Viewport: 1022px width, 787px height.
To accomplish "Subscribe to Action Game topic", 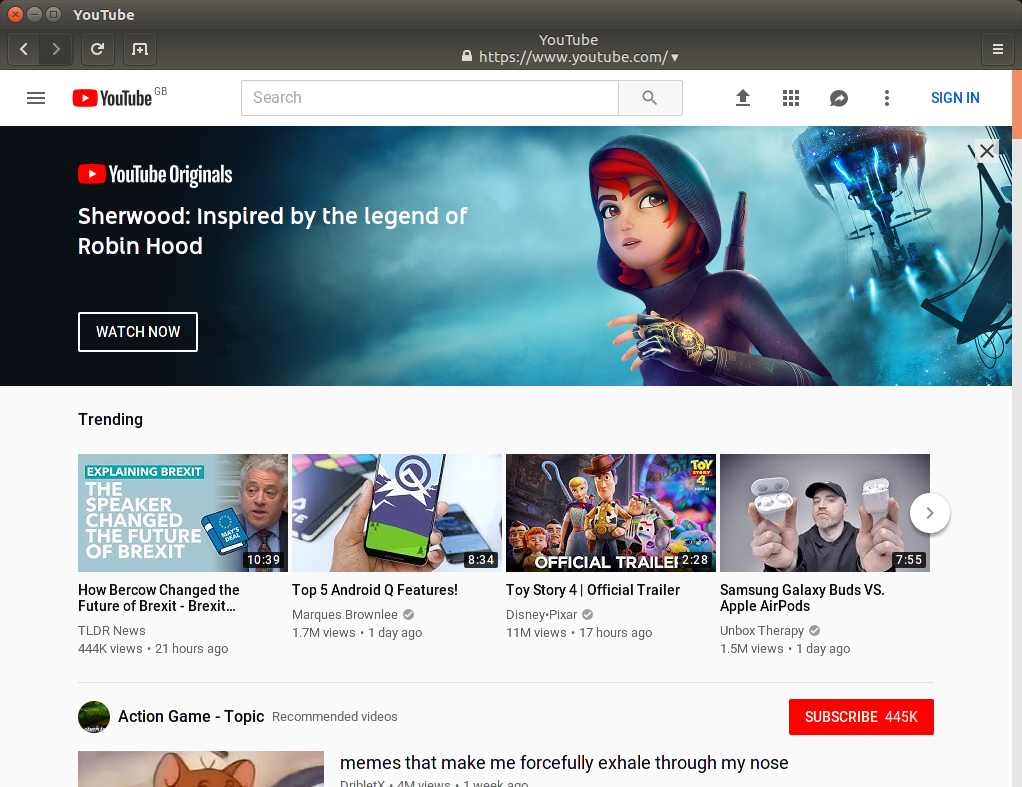I will pos(861,717).
